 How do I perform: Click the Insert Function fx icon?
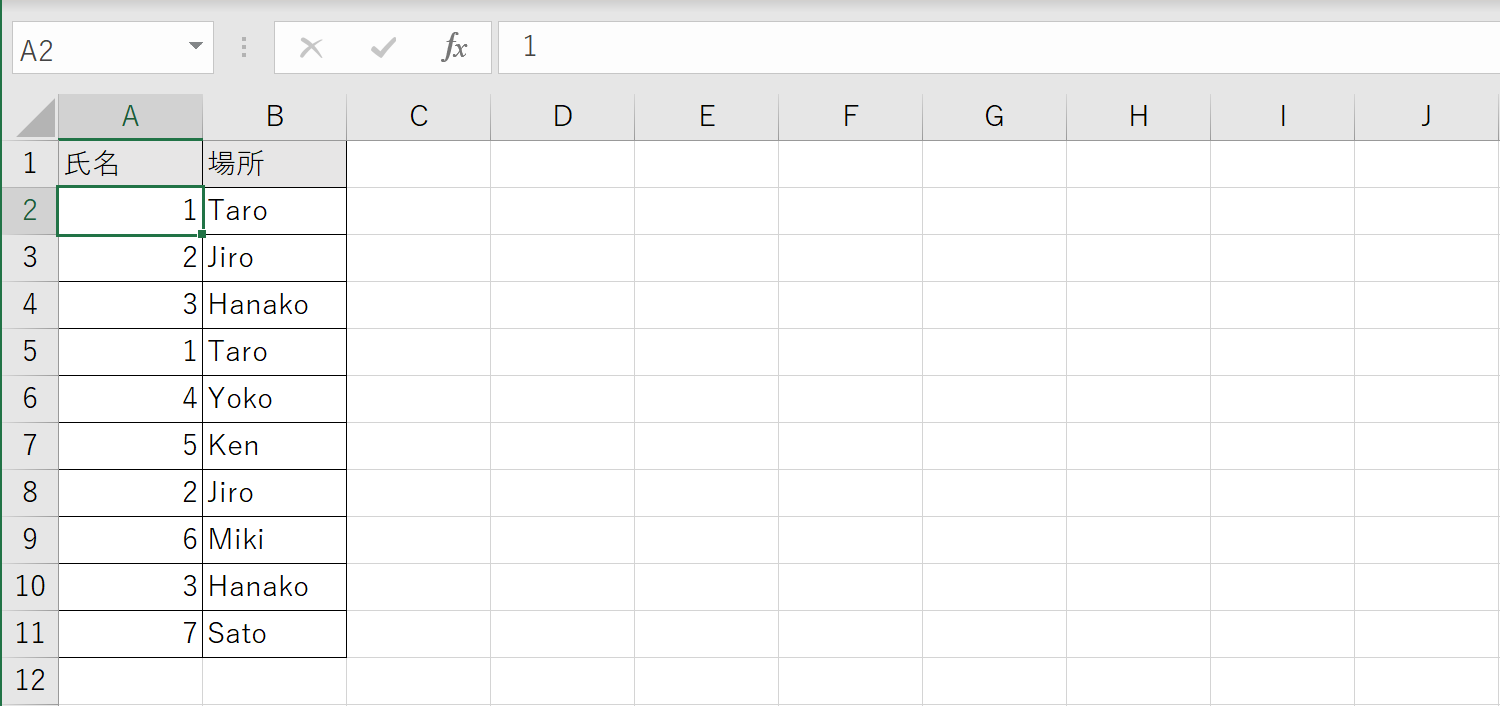point(455,47)
